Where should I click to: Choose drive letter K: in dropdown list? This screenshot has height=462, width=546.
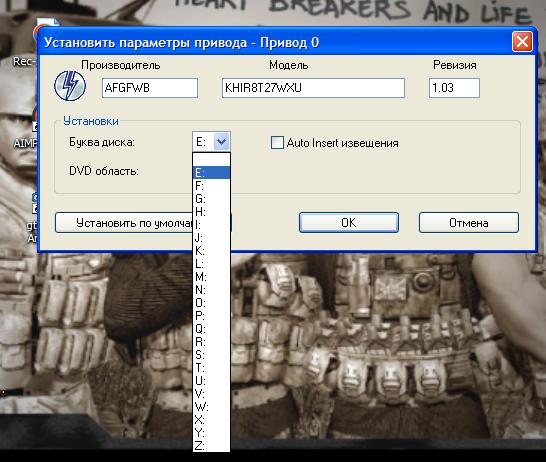click(211, 250)
